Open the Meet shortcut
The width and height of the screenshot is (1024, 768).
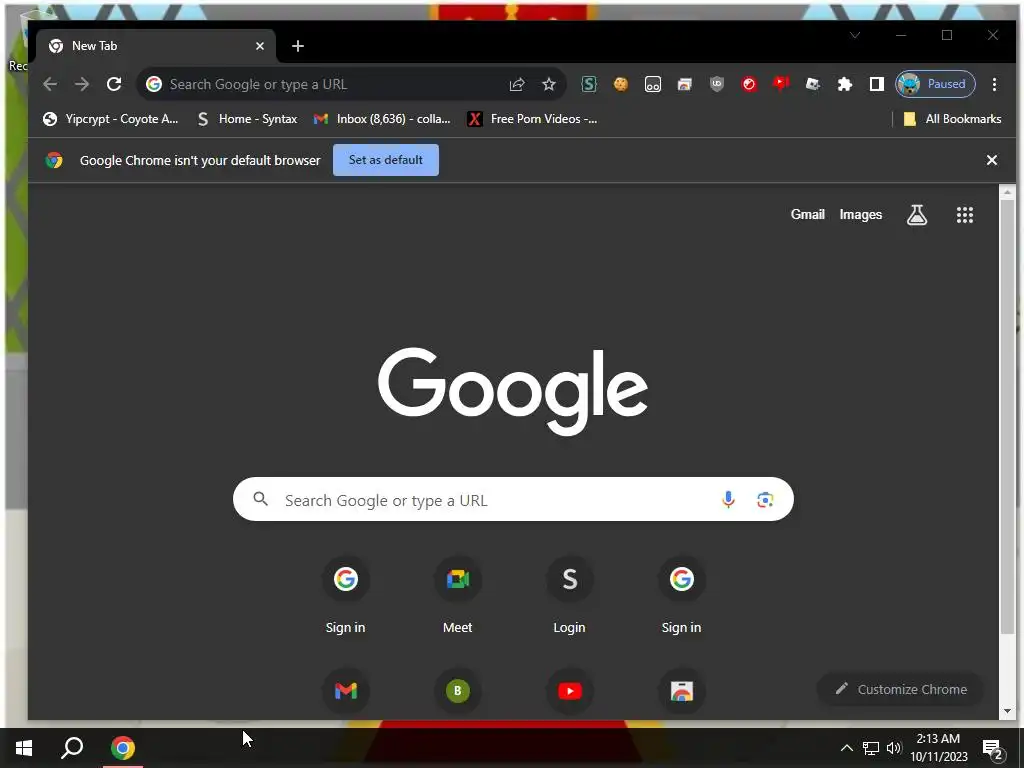click(457, 596)
